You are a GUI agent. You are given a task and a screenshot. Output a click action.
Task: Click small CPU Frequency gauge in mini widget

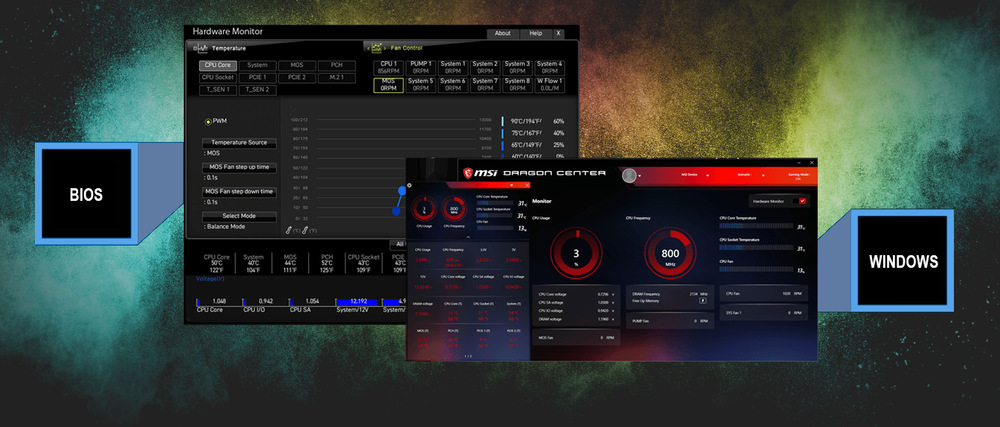pos(454,208)
